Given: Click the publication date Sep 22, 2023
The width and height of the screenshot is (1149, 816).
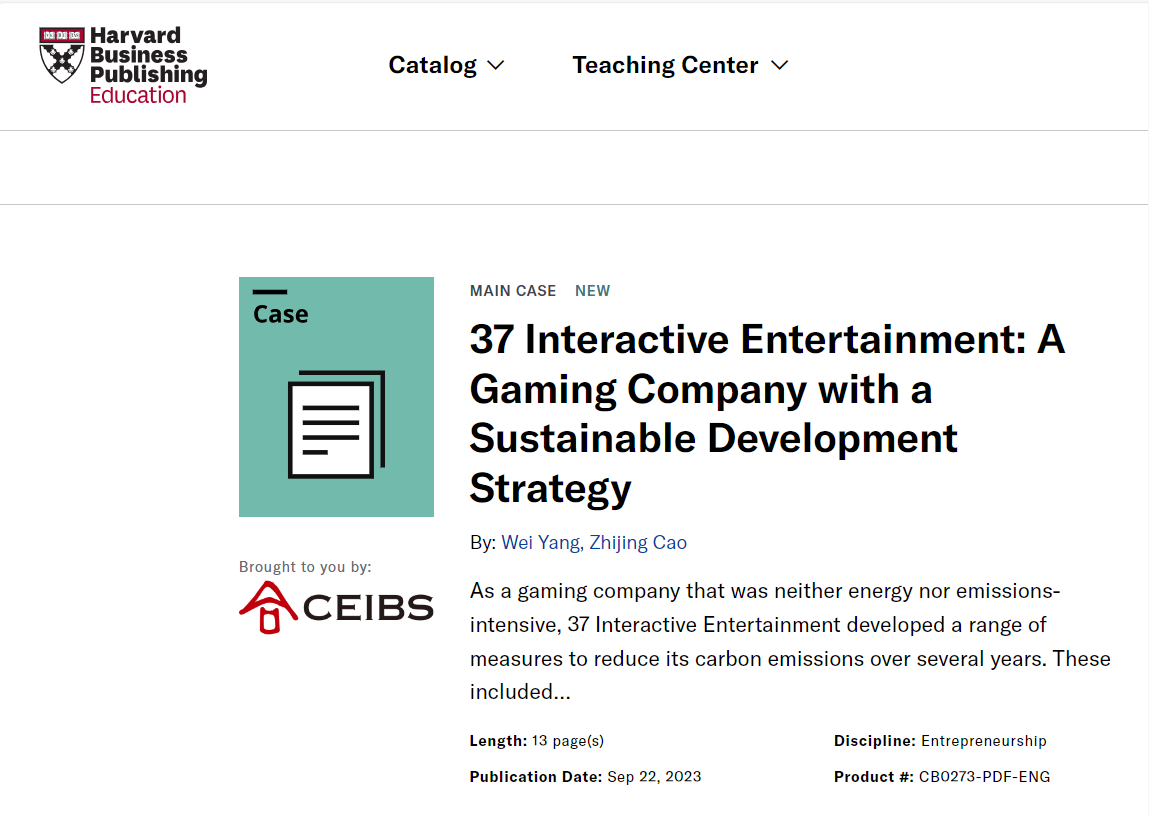Looking at the screenshot, I should (x=654, y=777).
